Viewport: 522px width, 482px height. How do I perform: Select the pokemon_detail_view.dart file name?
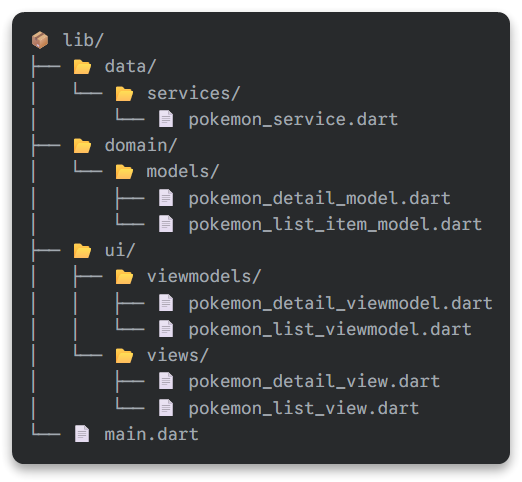pyautogui.click(x=314, y=382)
